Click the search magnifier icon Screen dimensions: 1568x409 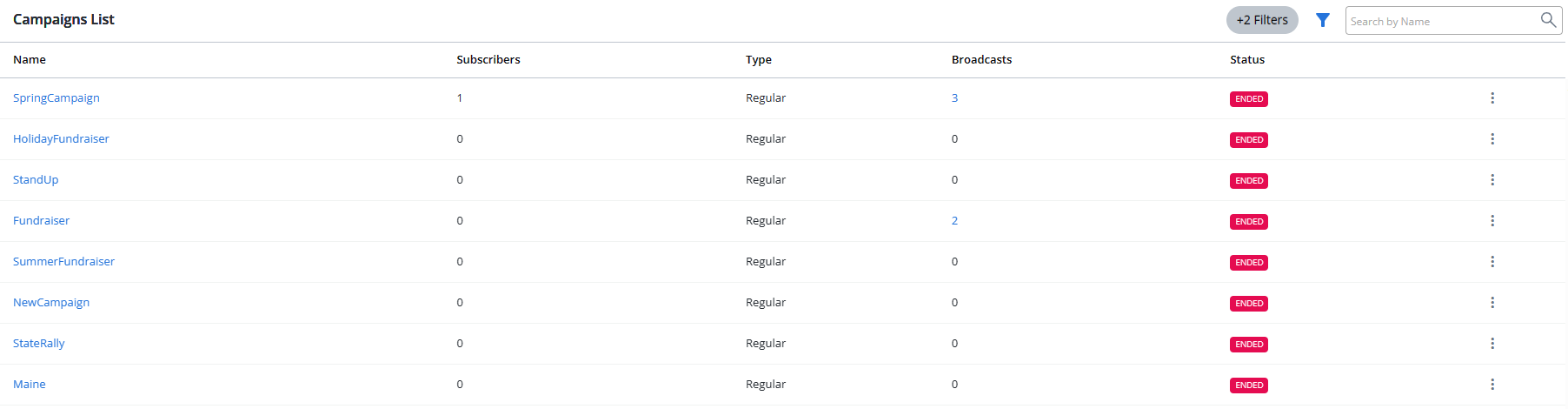tap(1548, 20)
